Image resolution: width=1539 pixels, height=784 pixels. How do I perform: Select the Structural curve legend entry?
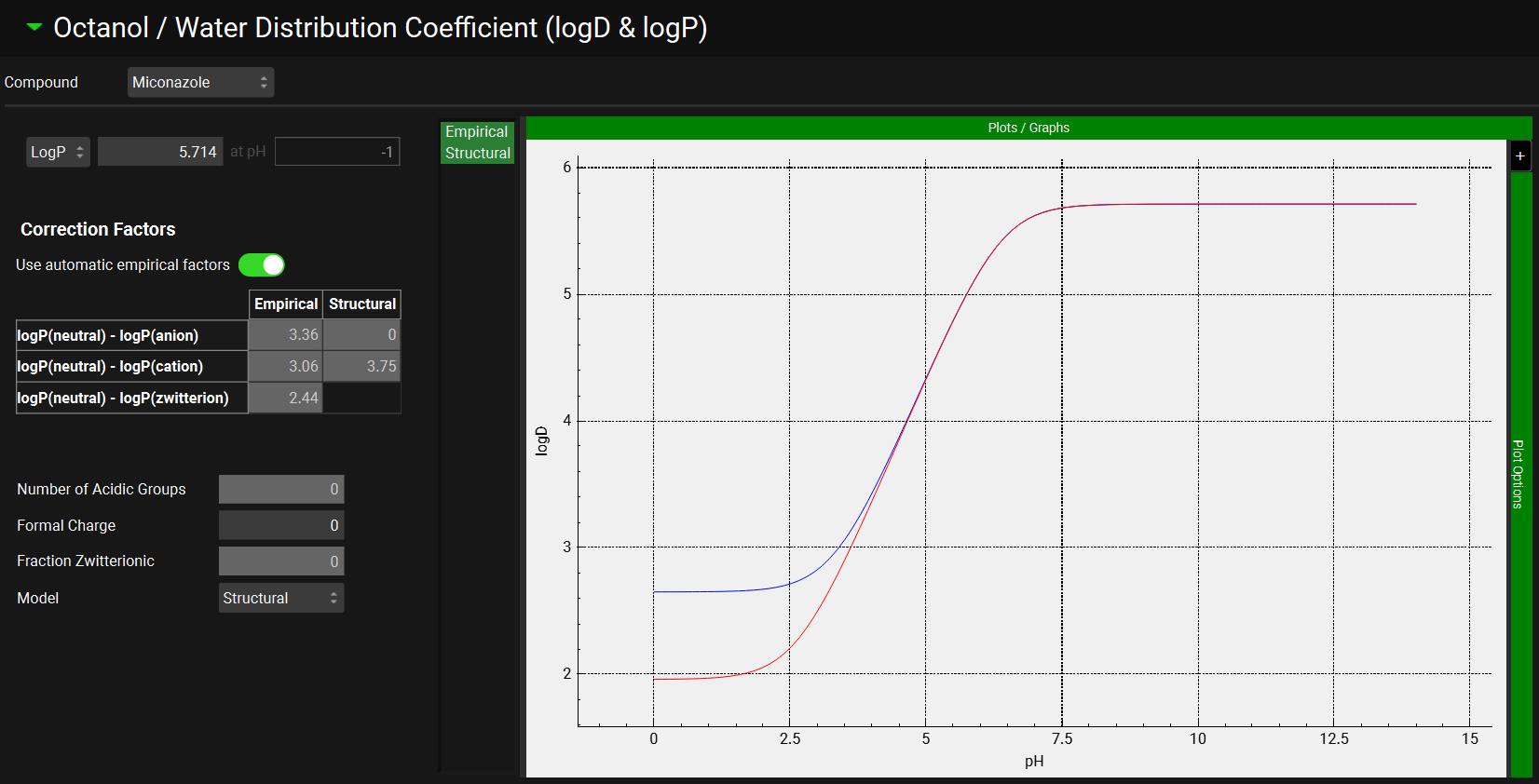477,154
